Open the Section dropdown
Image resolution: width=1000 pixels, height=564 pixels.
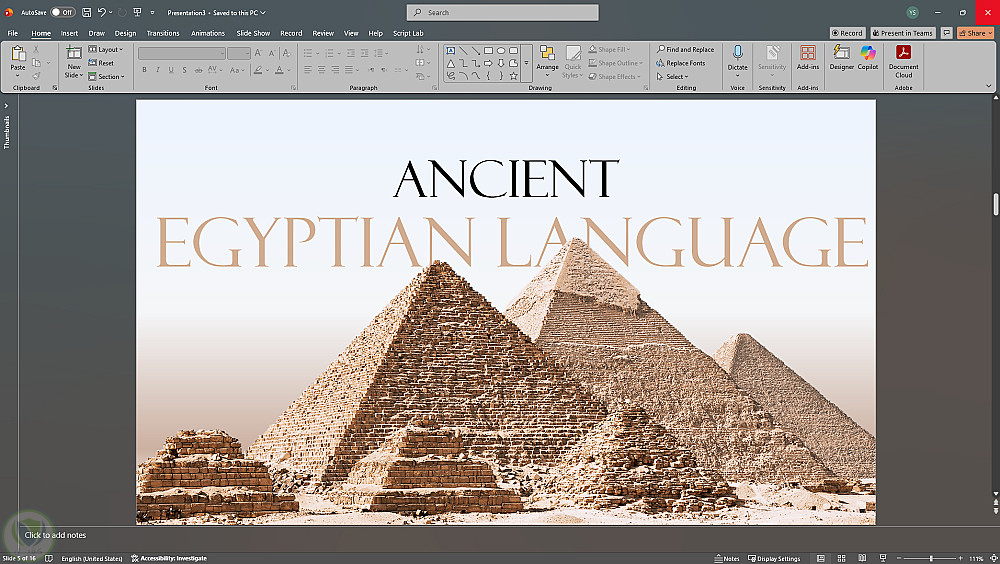click(107, 77)
